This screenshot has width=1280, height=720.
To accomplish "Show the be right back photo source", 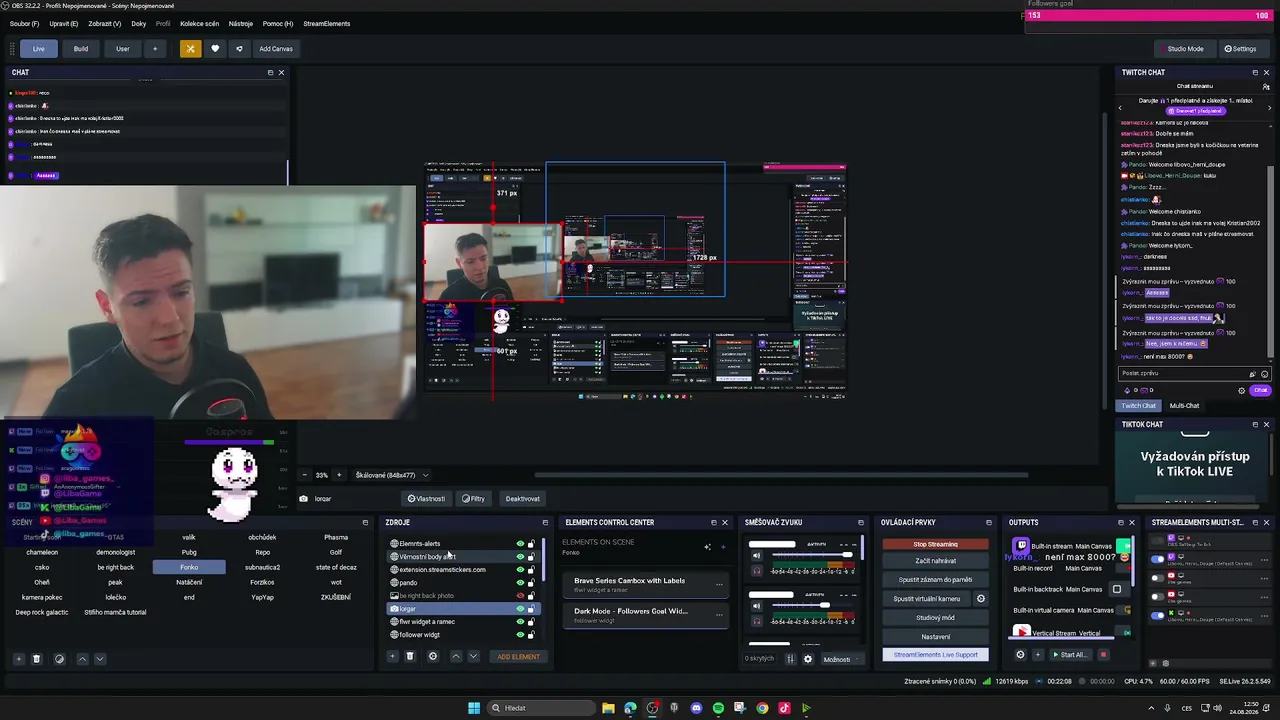I will (520, 596).
